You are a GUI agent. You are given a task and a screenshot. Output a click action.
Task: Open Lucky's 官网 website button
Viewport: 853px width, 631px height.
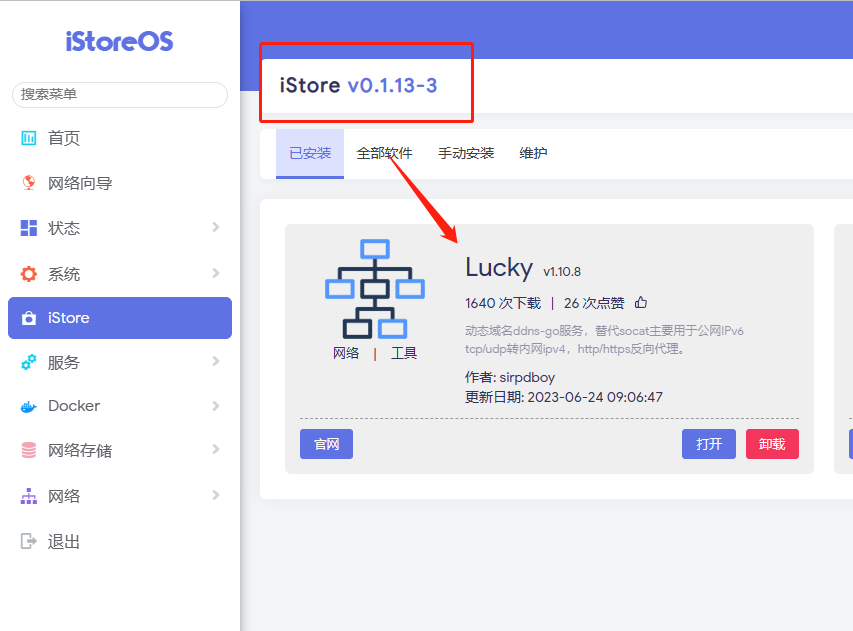(x=326, y=444)
